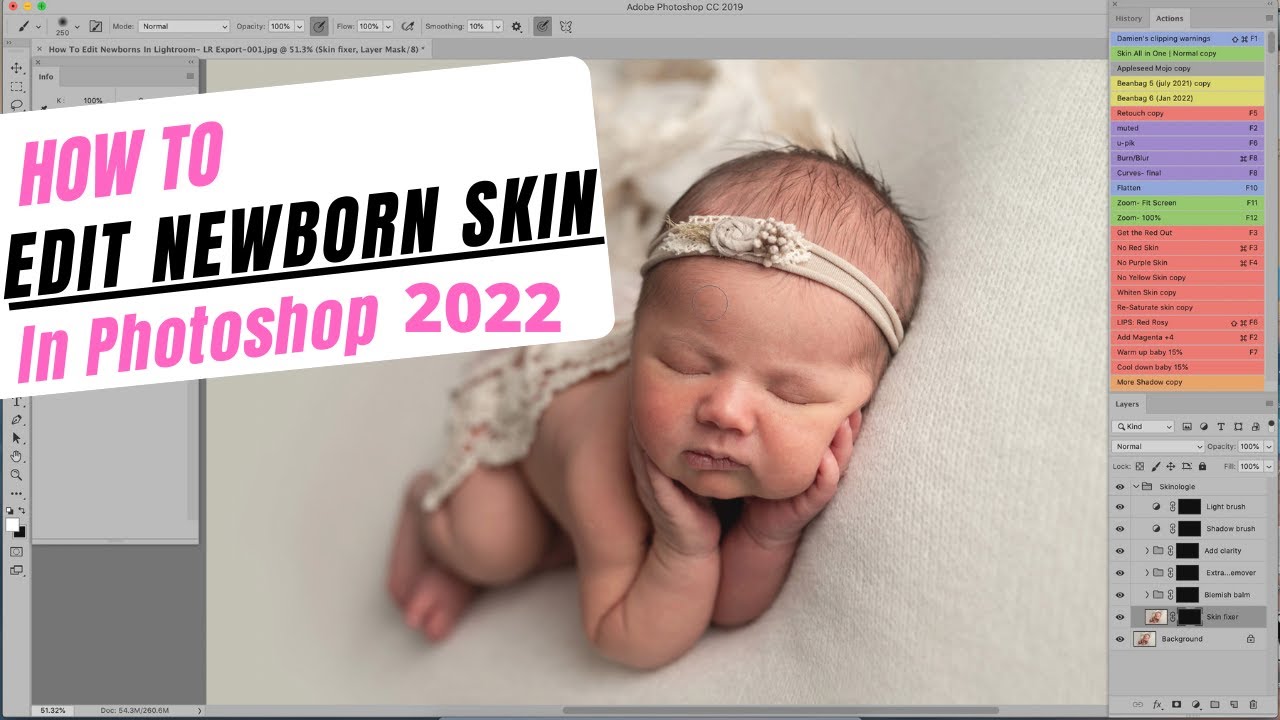Open the brush settings panel icon
The image size is (1280, 720).
pos(96,26)
